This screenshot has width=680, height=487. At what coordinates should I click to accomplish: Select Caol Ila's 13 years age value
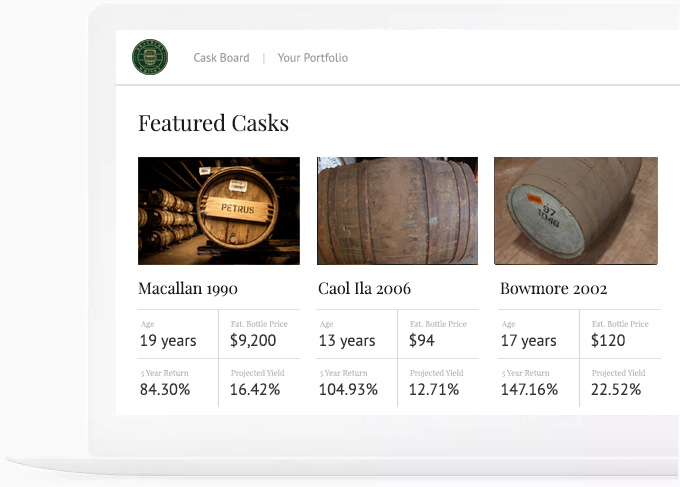tap(347, 341)
